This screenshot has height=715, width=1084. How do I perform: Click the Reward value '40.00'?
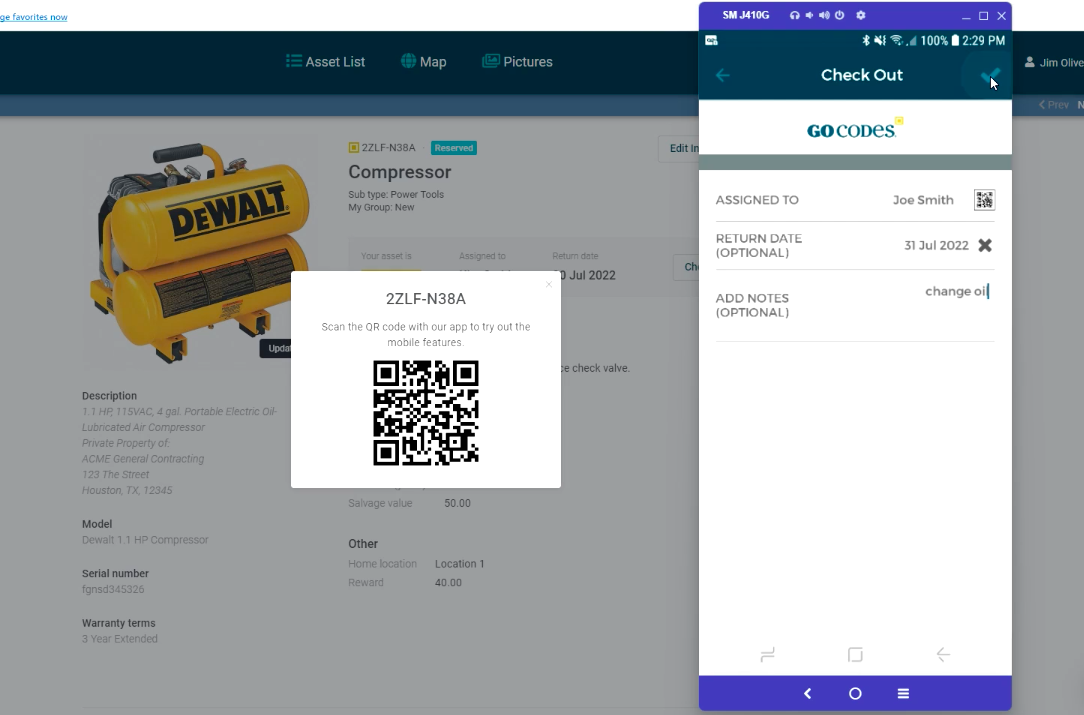click(x=448, y=583)
